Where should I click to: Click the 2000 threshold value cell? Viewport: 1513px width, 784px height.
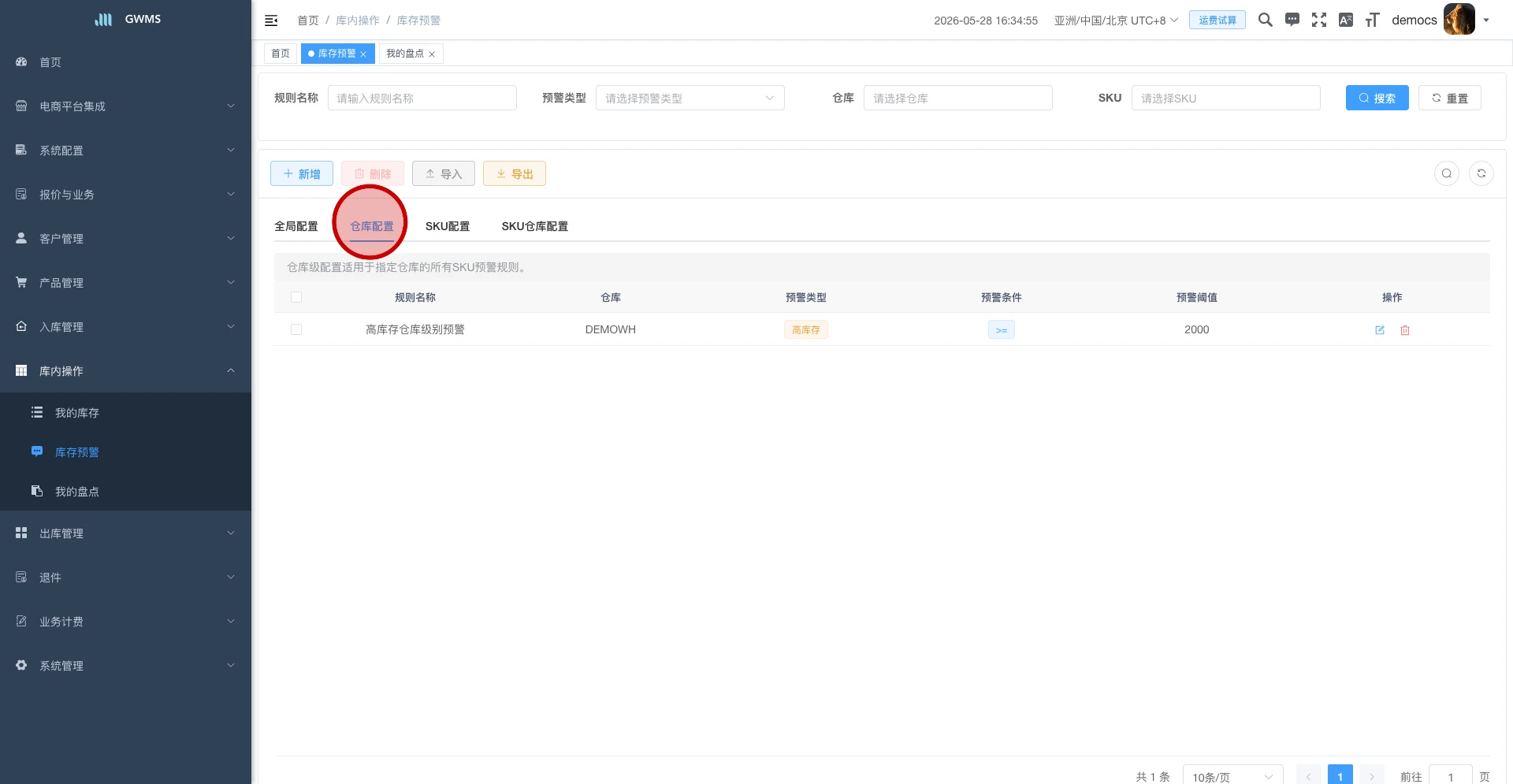click(1197, 329)
